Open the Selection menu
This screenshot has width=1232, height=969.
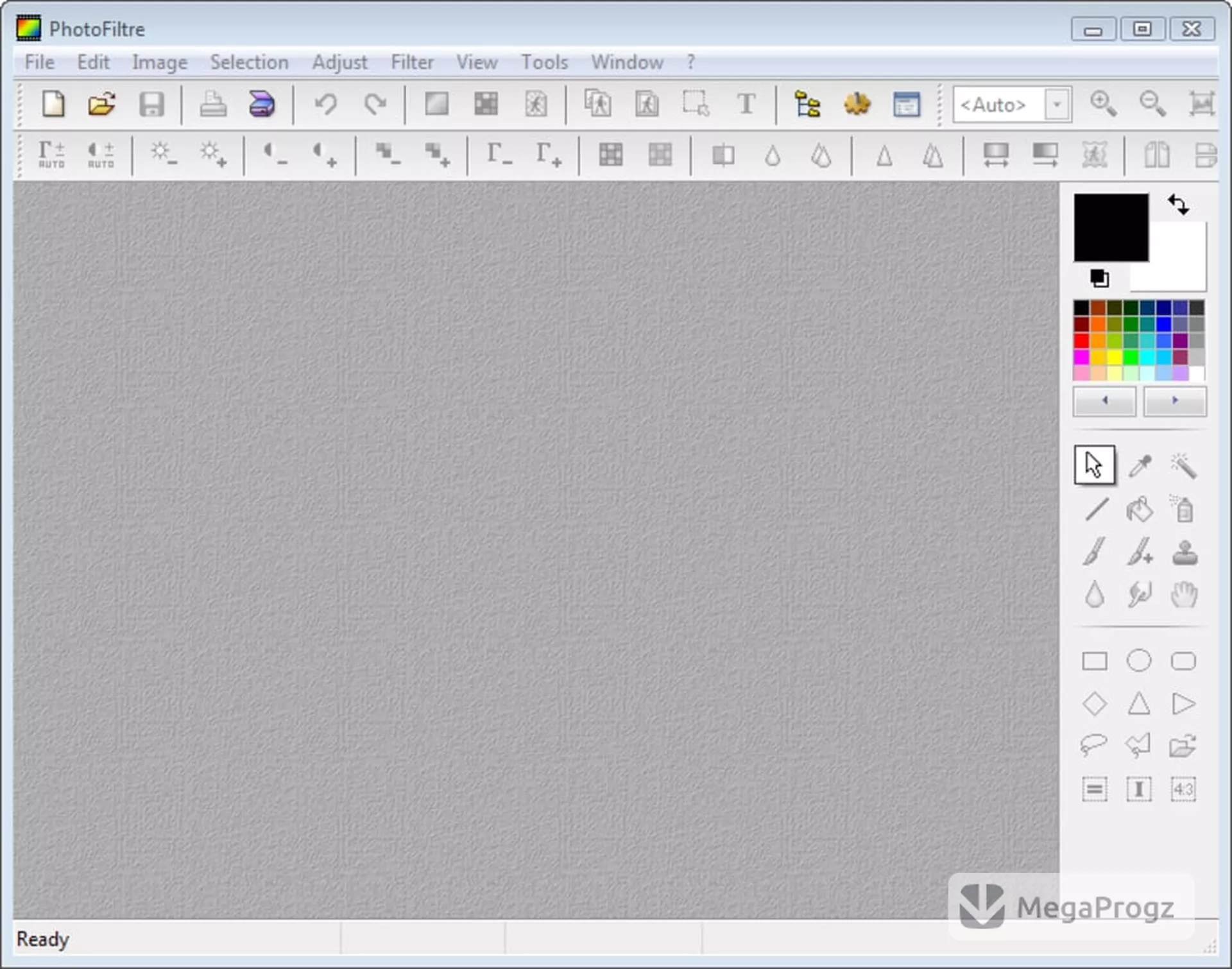[249, 62]
